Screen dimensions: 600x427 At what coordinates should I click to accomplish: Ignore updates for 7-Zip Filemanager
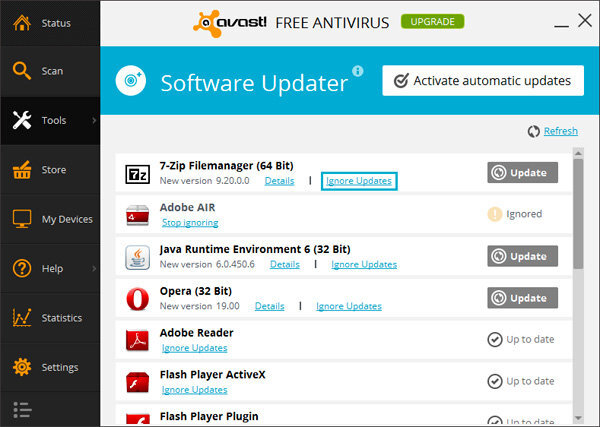pos(359,181)
